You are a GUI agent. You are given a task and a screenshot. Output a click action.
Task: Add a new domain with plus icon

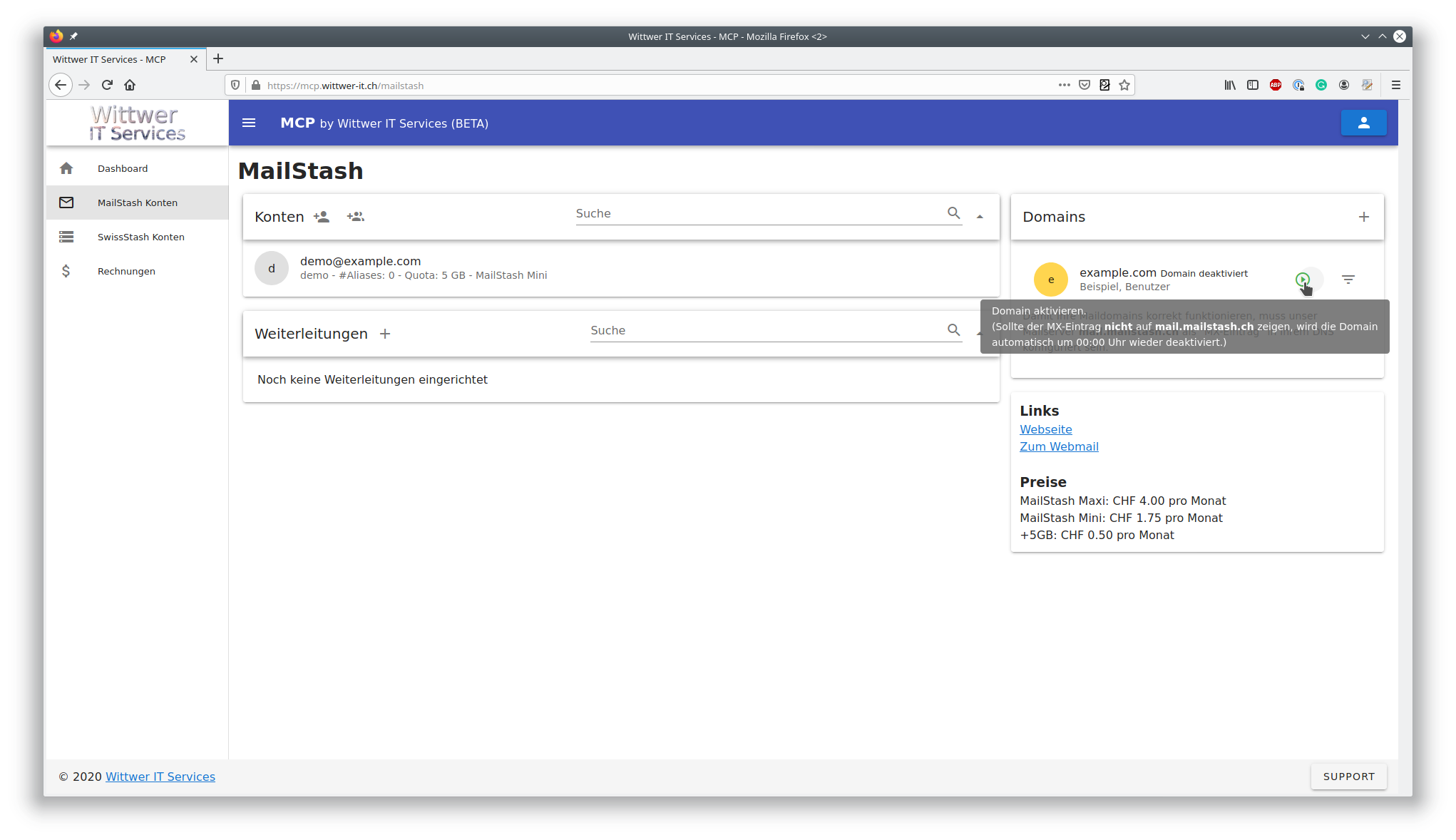(1363, 217)
